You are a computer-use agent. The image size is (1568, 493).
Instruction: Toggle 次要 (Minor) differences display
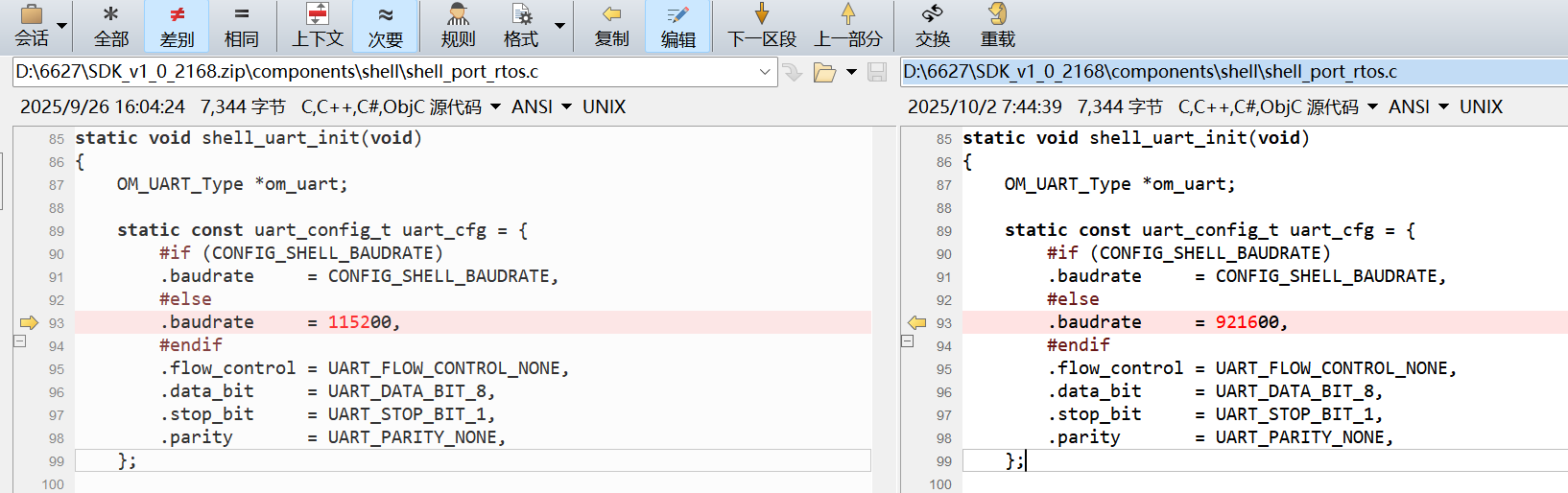(385, 25)
